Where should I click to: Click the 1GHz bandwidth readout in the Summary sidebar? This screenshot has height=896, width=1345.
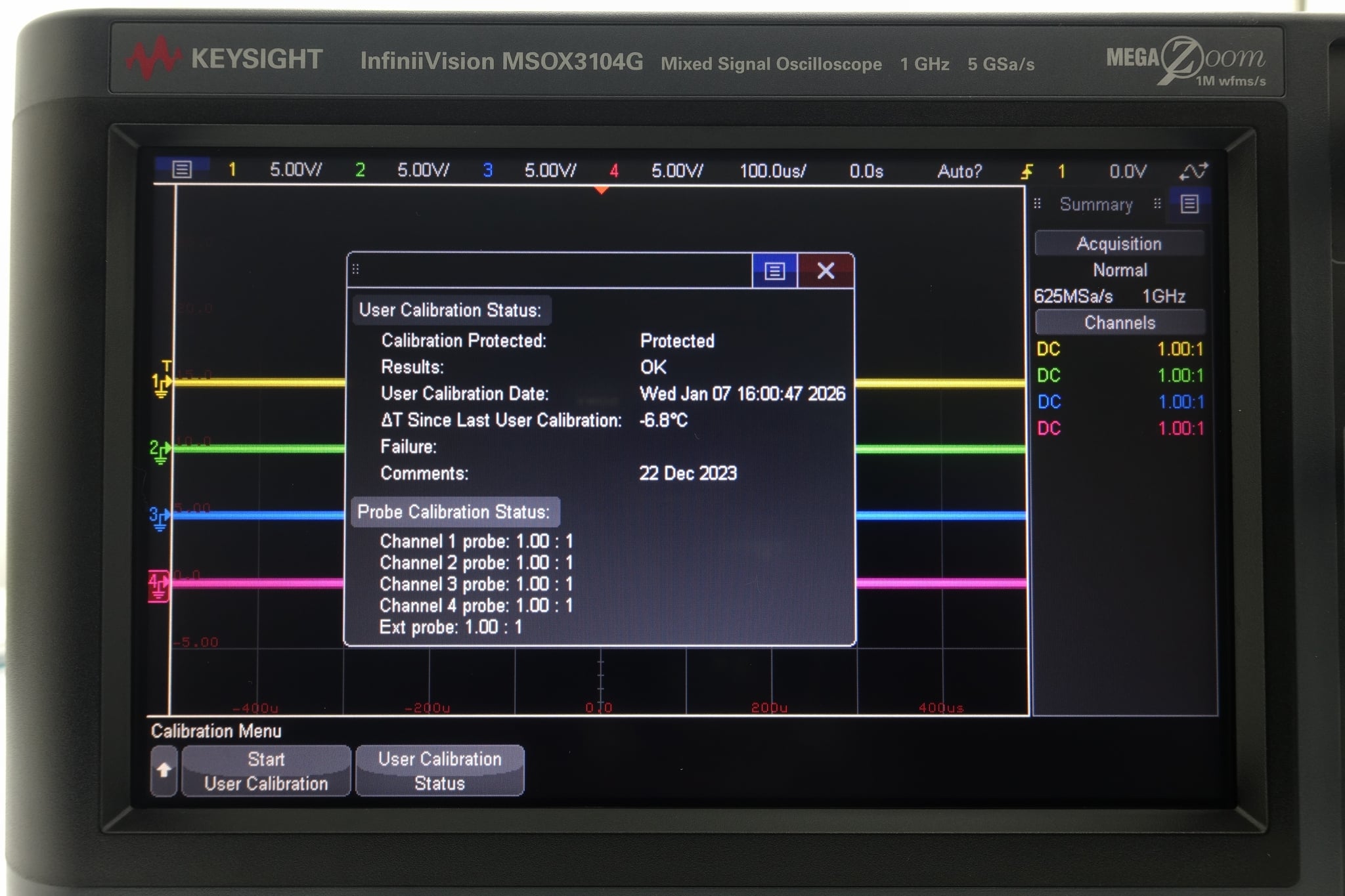tap(1164, 296)
